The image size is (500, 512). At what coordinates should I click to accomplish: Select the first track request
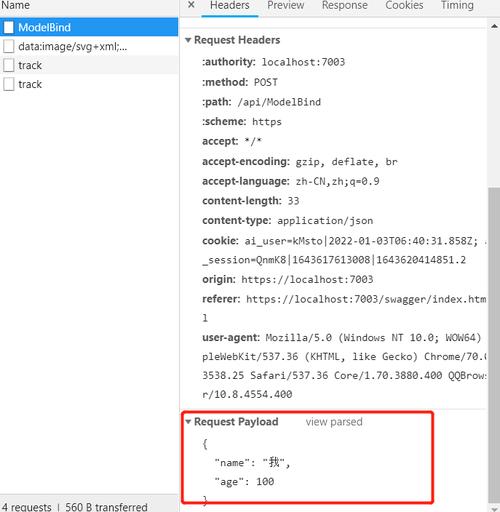point(89,65)
